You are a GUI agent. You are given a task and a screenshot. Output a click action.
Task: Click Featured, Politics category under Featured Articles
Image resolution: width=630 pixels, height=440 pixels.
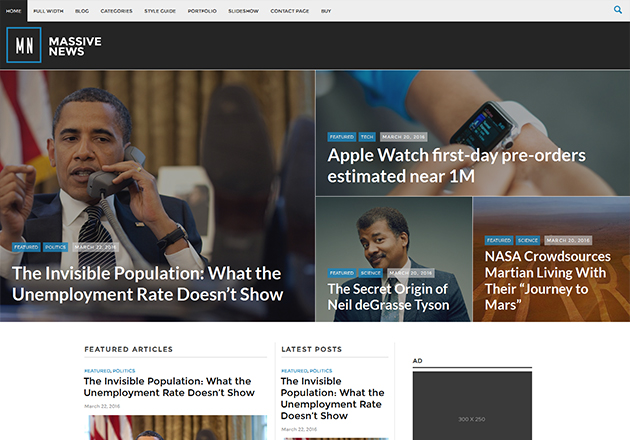click(x=110, y=370)
